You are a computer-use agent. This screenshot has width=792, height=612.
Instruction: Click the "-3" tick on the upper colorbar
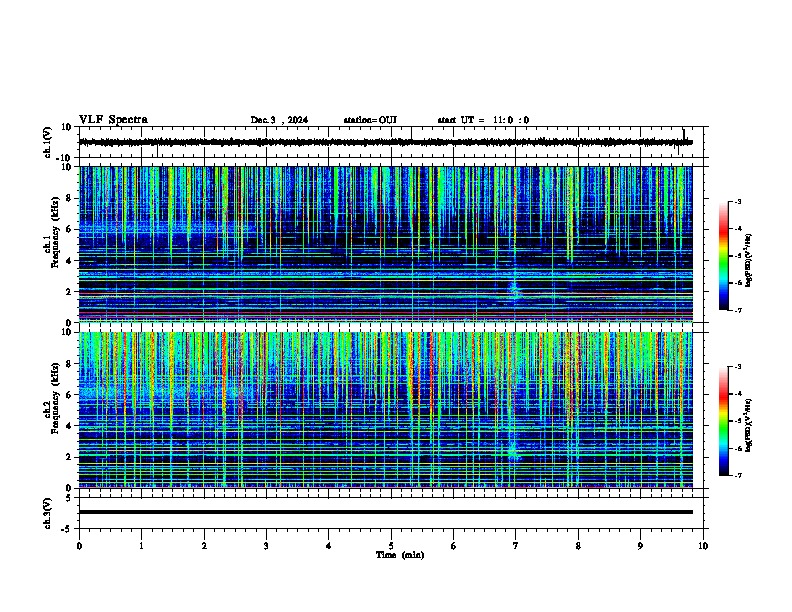pos(737,202)
